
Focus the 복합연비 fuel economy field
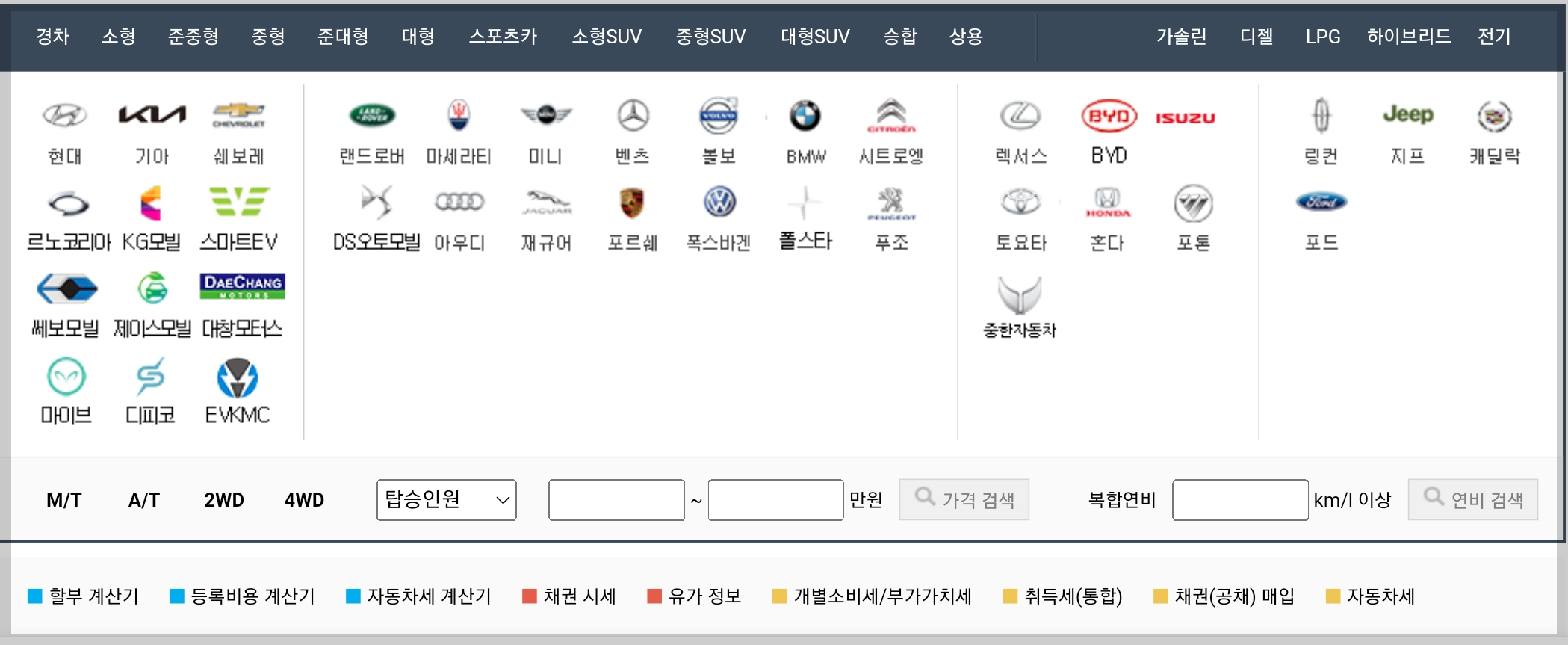coord(1240,500)
